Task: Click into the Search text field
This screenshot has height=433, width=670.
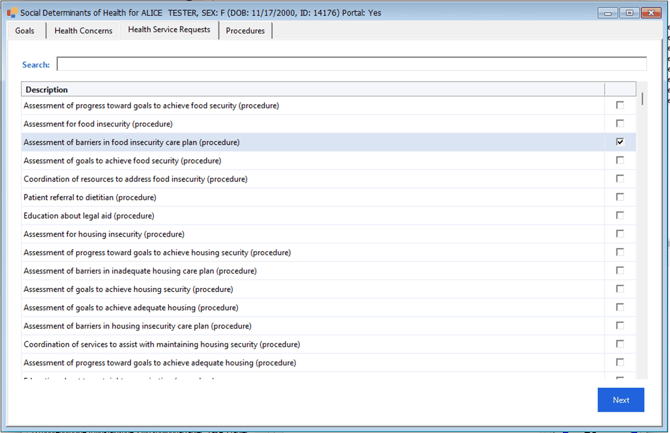Action: point(350,65)
